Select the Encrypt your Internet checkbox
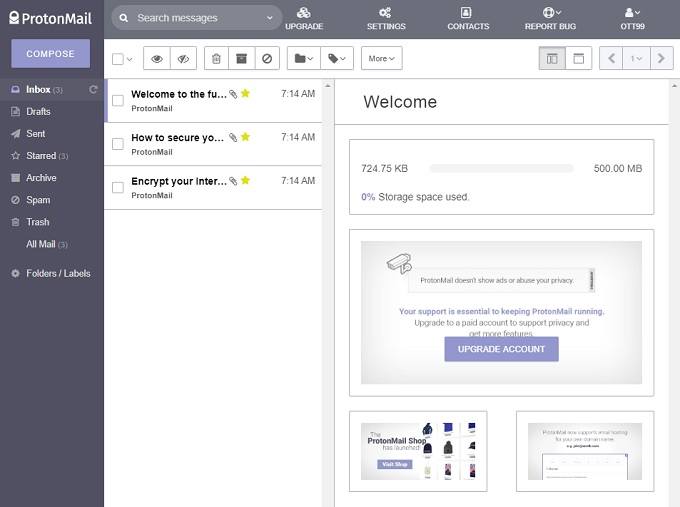Image resolution: width=680 pixels, height=507 pixels. coord(118,187)
